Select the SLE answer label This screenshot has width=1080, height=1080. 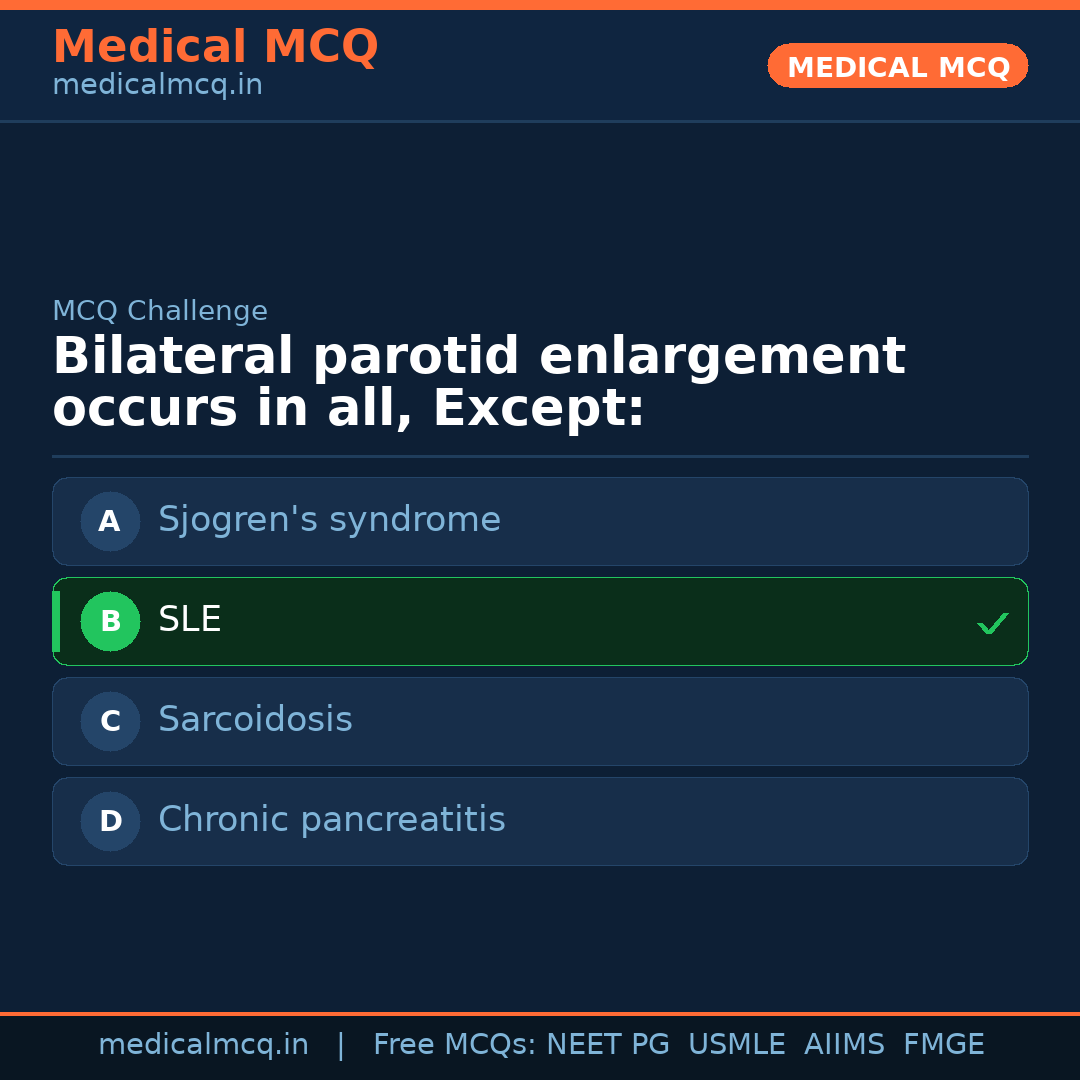(x=190, y=620)
